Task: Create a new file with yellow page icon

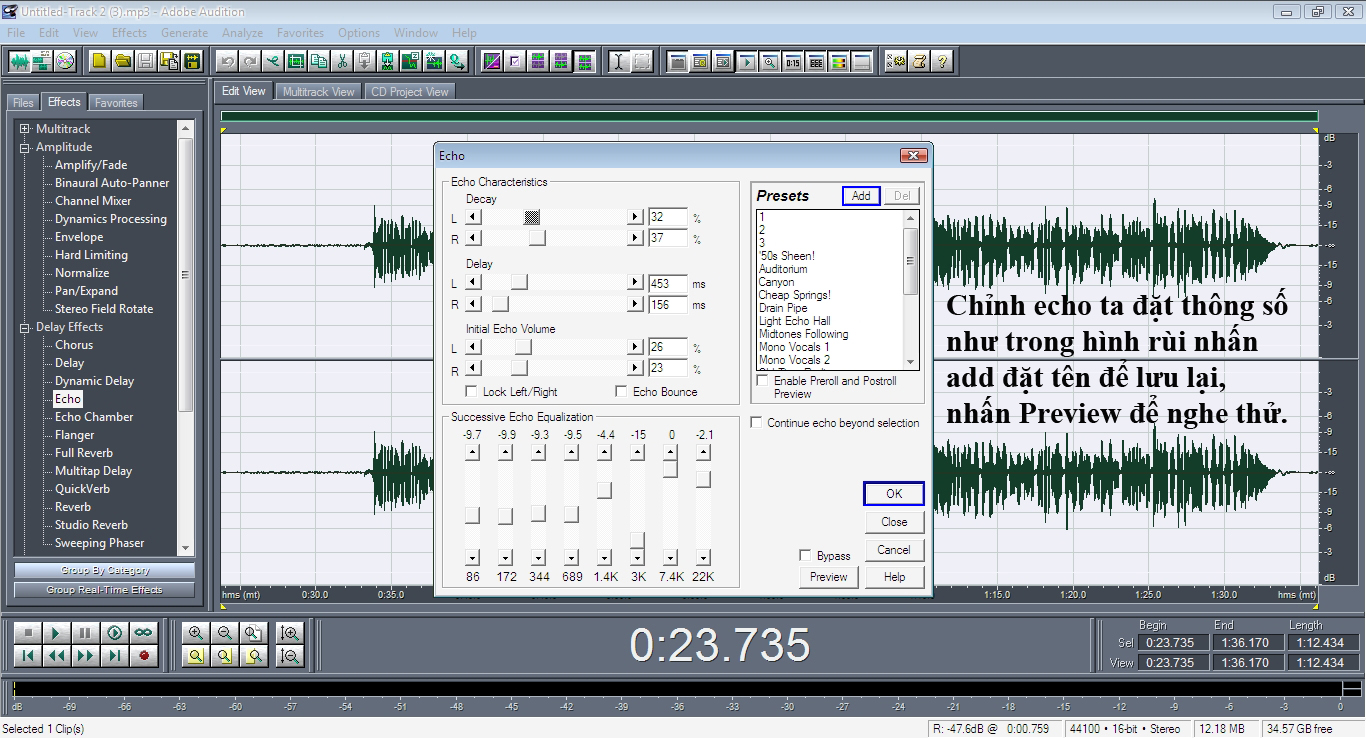Action: (x=99, y=61)
